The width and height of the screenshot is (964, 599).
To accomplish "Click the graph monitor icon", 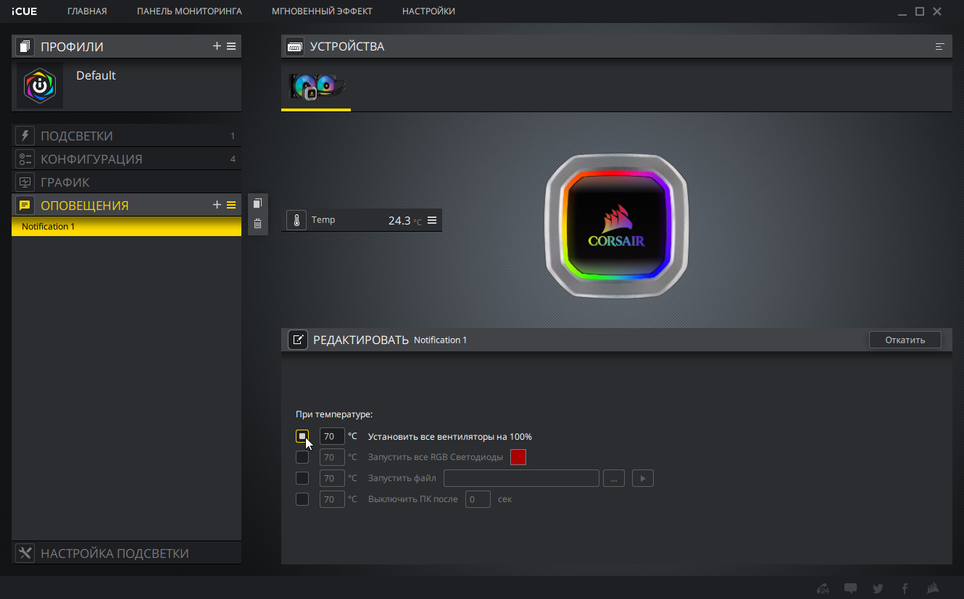I will pyautogui.click(x=25, y=182).
